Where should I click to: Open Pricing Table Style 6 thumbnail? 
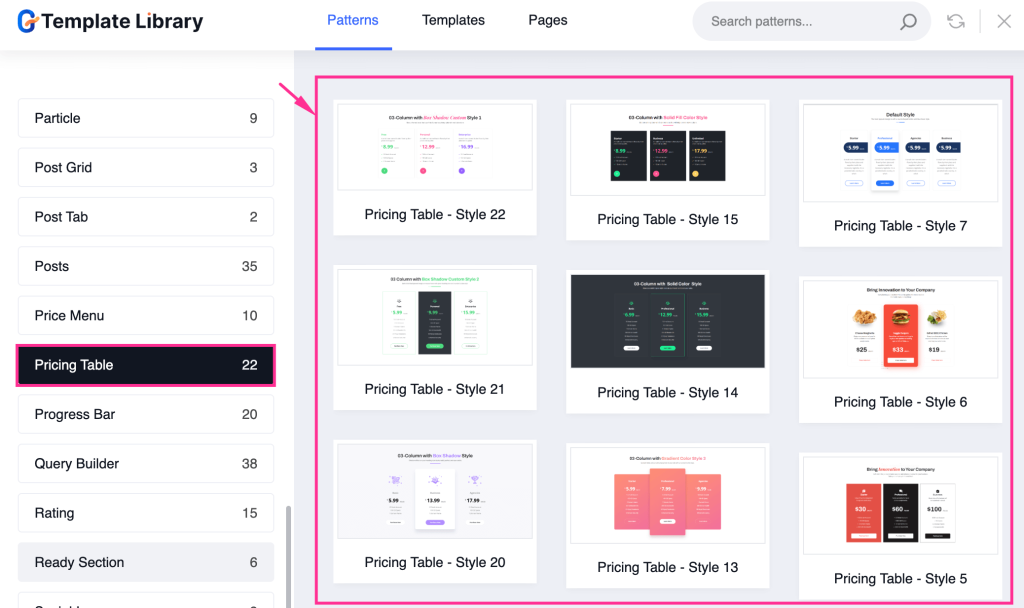pos(901,329)
